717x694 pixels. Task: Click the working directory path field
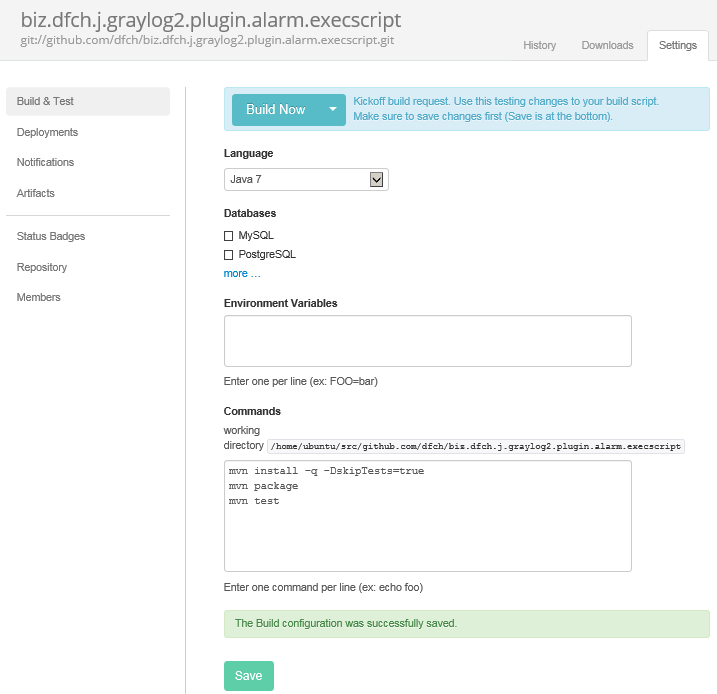475,446
